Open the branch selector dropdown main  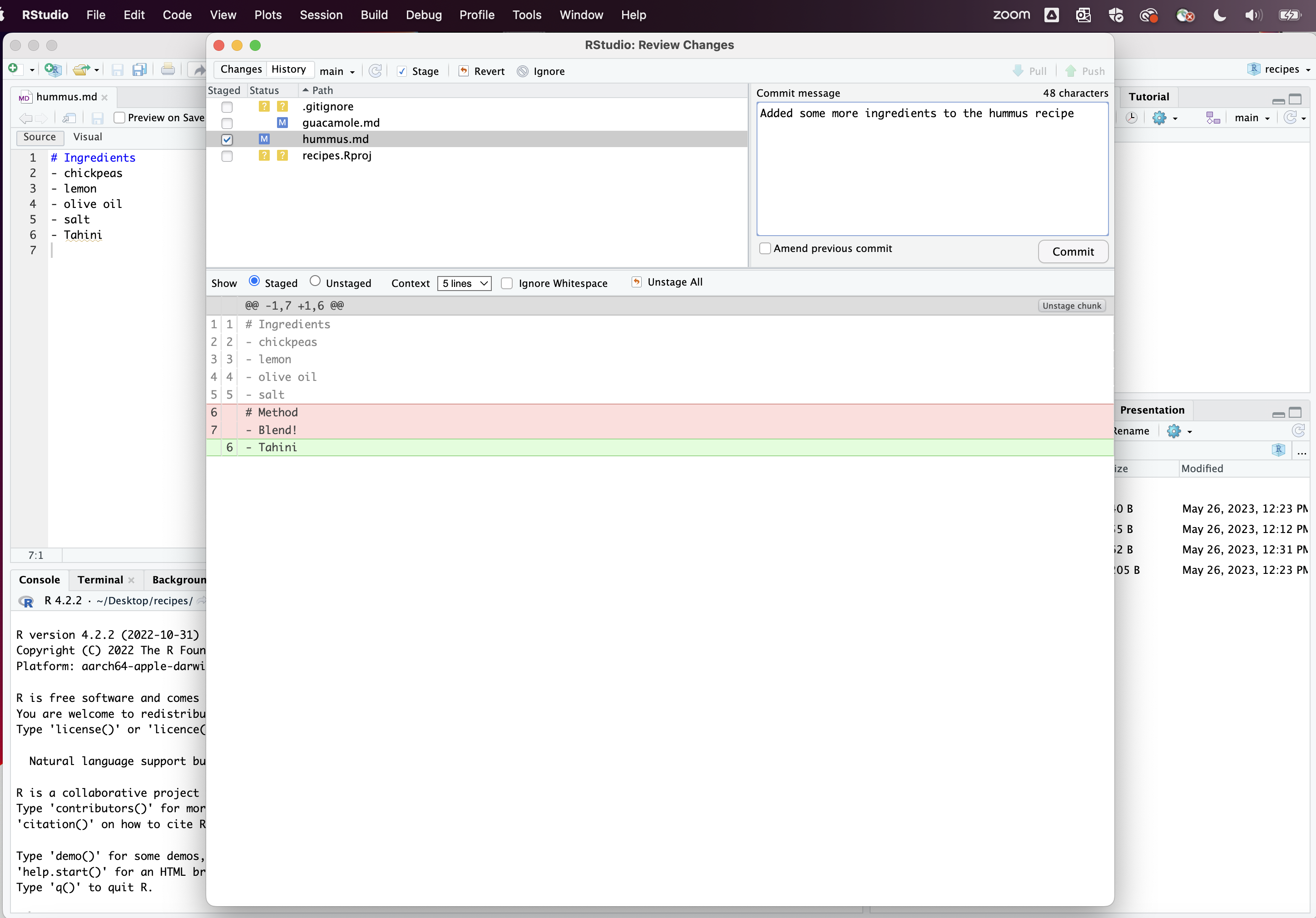pyautogui.click(x=337, y=71)
